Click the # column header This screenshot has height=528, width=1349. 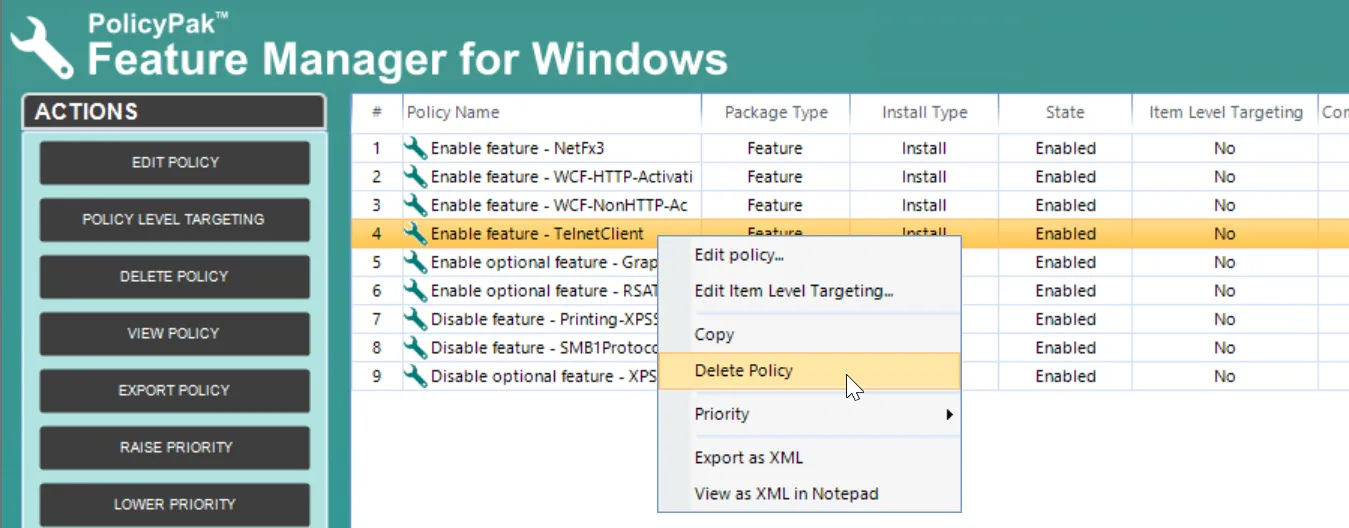(x=377, y=113)
